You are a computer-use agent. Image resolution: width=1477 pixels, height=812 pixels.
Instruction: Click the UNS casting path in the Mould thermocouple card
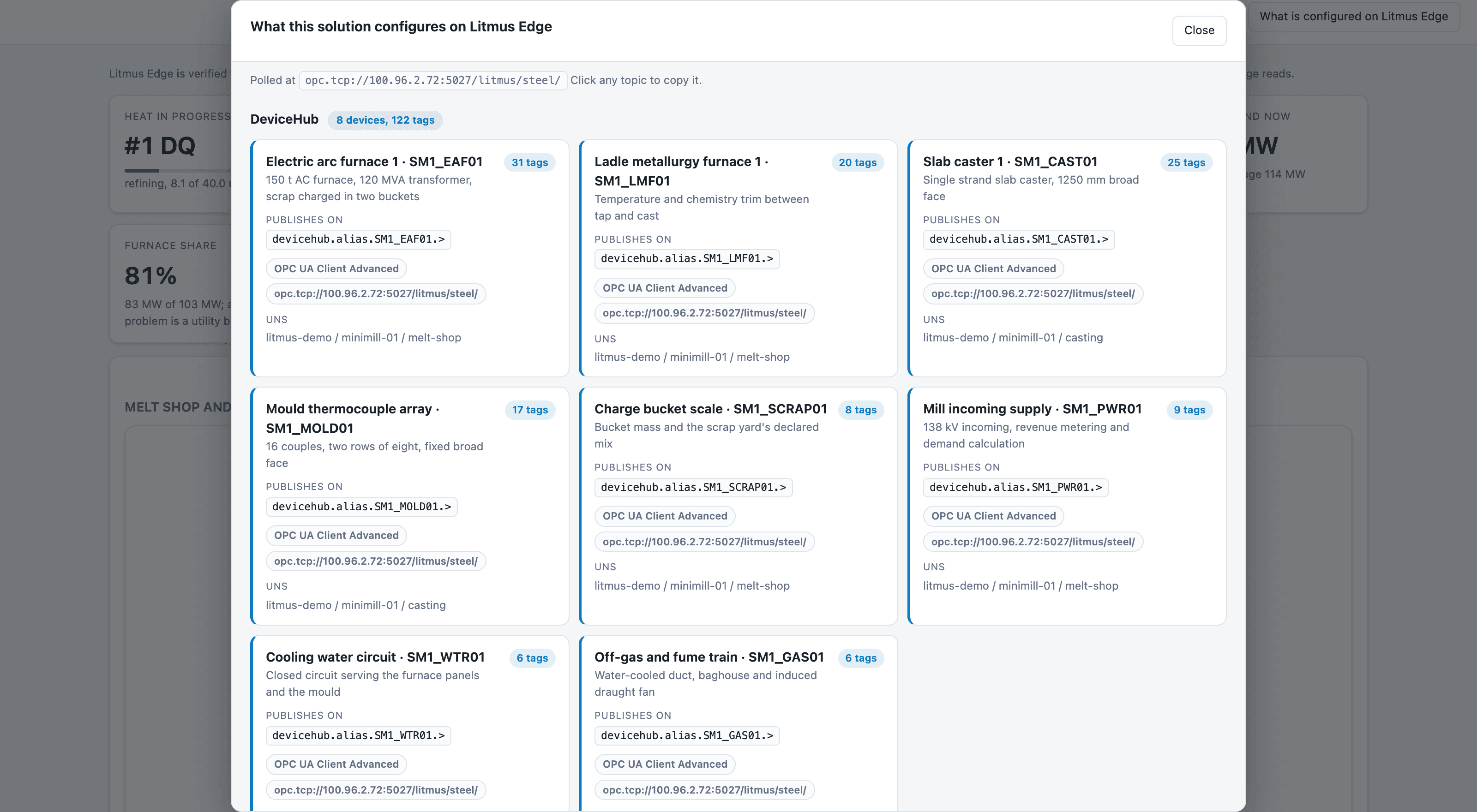pos(355,606)
